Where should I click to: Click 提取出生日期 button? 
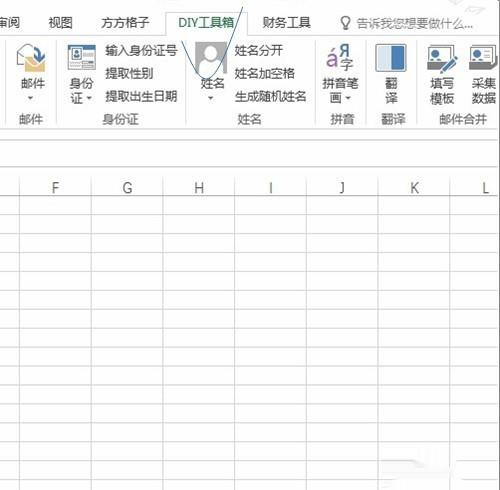141,96
